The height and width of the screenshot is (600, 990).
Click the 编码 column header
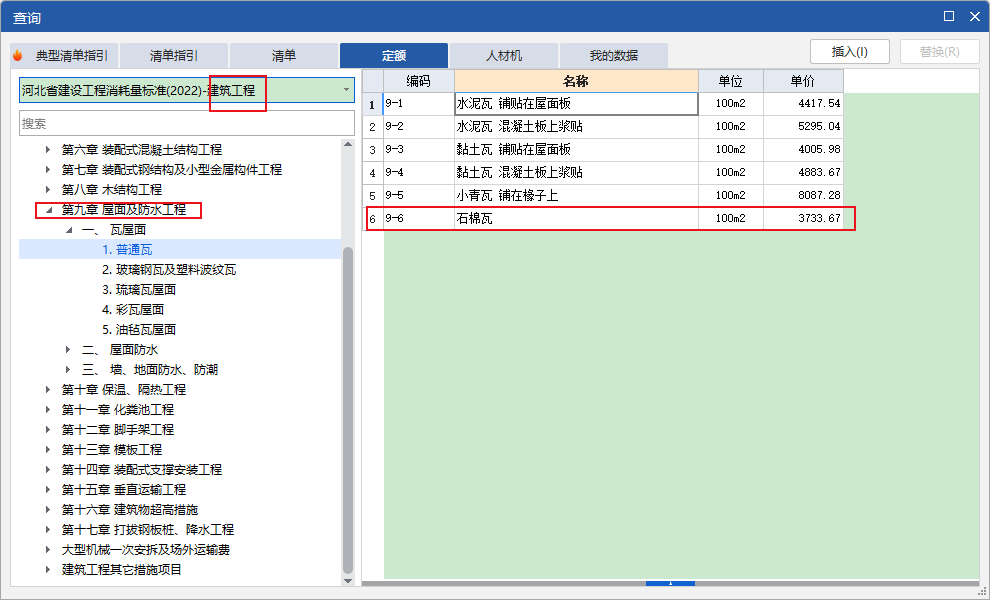tap(419, 81)
